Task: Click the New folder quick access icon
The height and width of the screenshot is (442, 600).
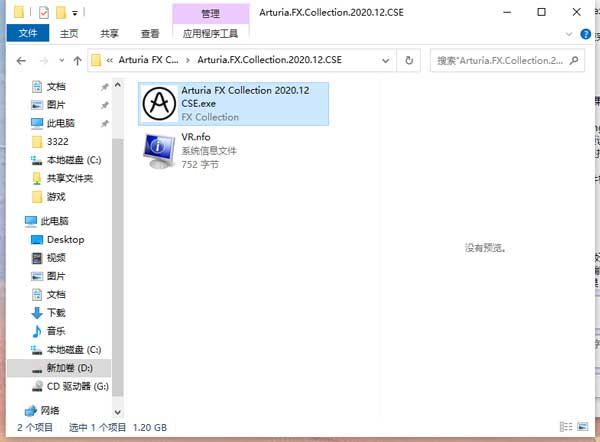Action: coord(61,12)
